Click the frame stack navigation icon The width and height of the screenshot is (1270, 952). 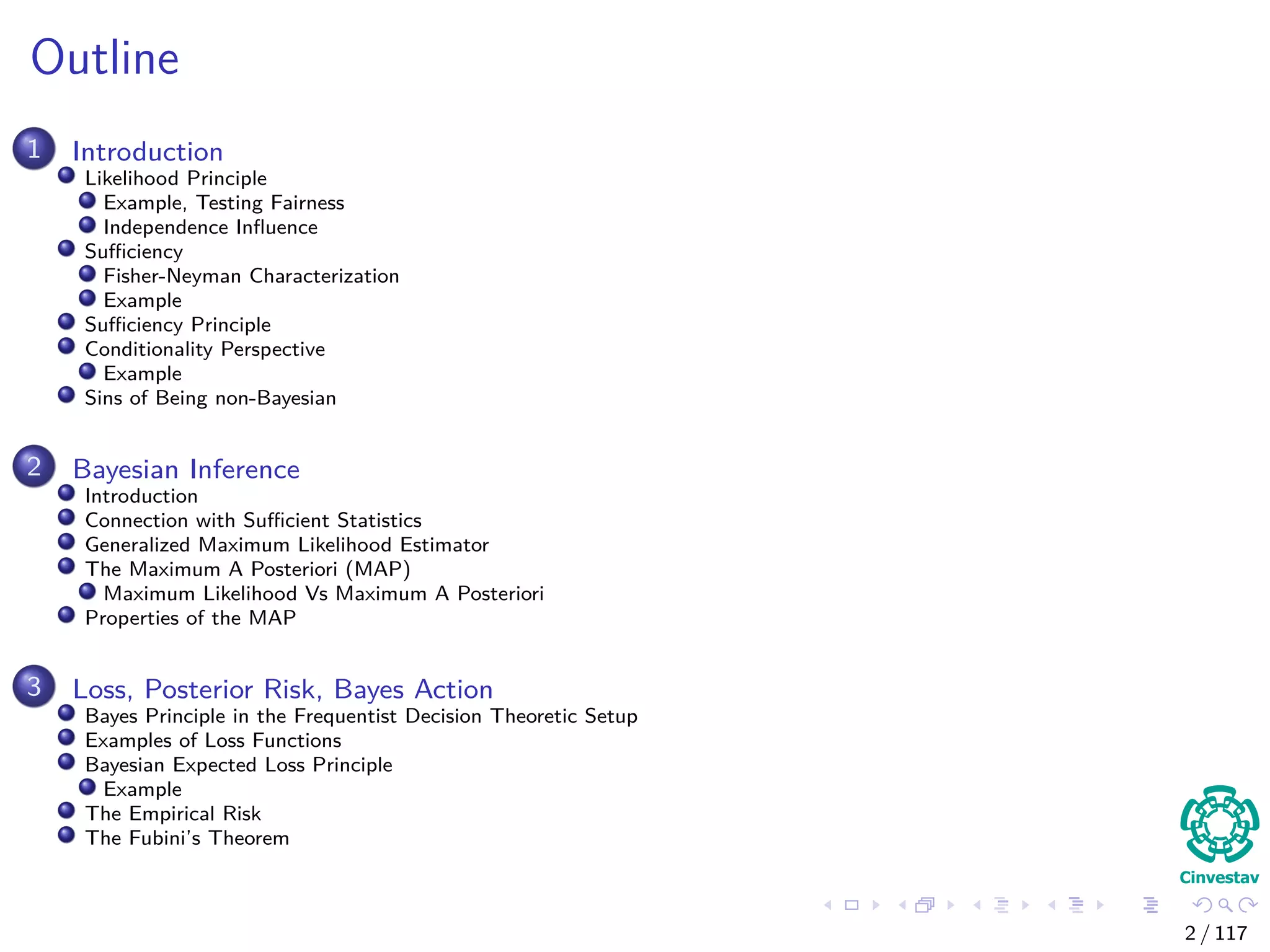925,905
